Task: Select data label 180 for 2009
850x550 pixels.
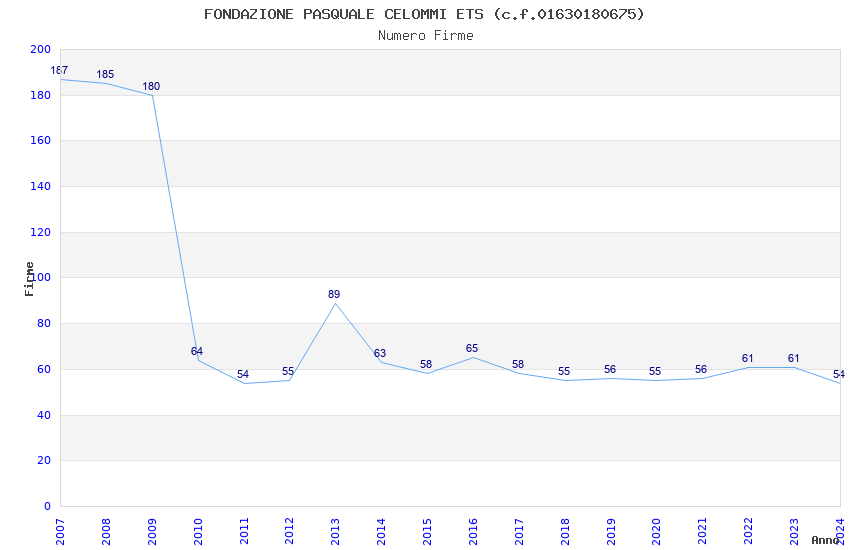Action: (x=151, y=86)
